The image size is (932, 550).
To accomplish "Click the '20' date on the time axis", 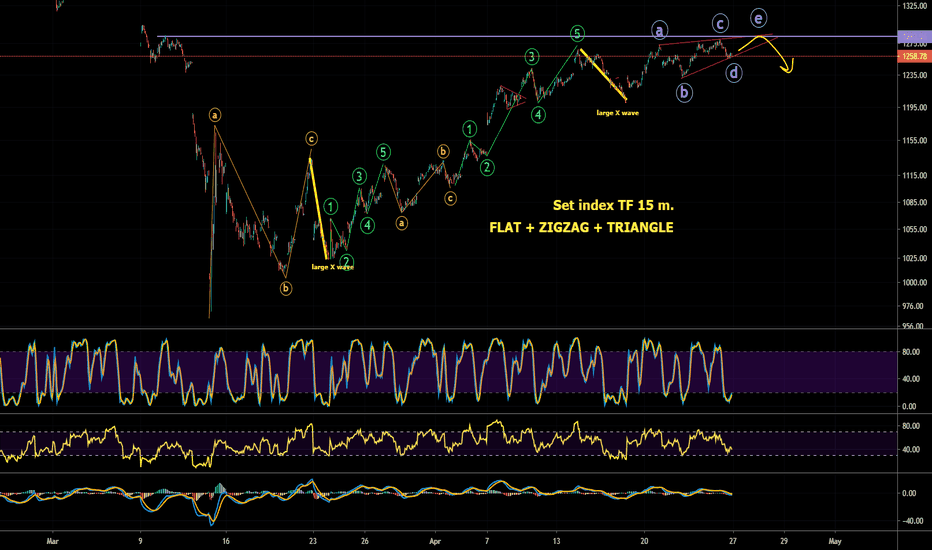I will coord(644,541).
